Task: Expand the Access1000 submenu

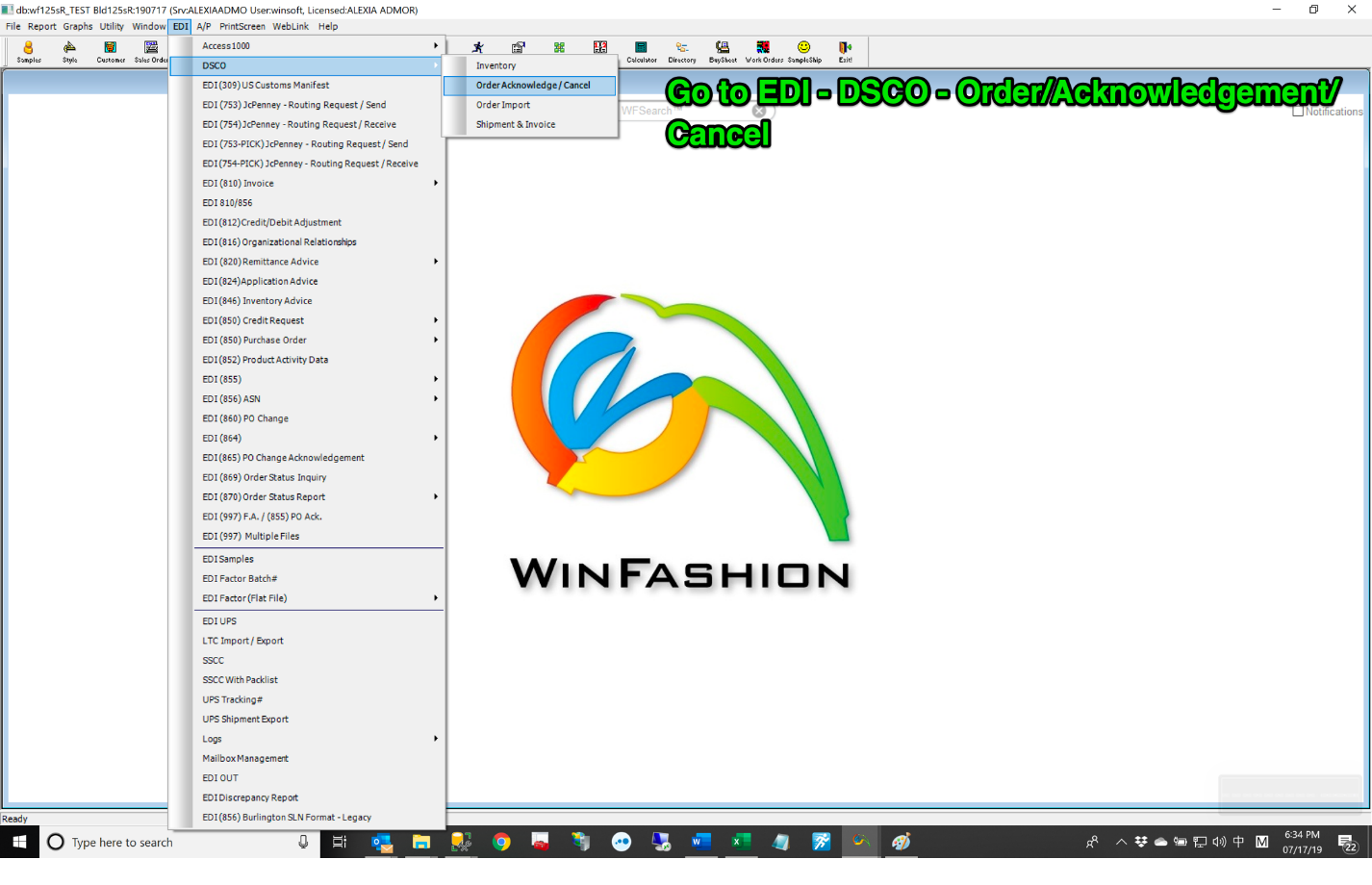Action: pyautogui.click(x=436, y=45)
